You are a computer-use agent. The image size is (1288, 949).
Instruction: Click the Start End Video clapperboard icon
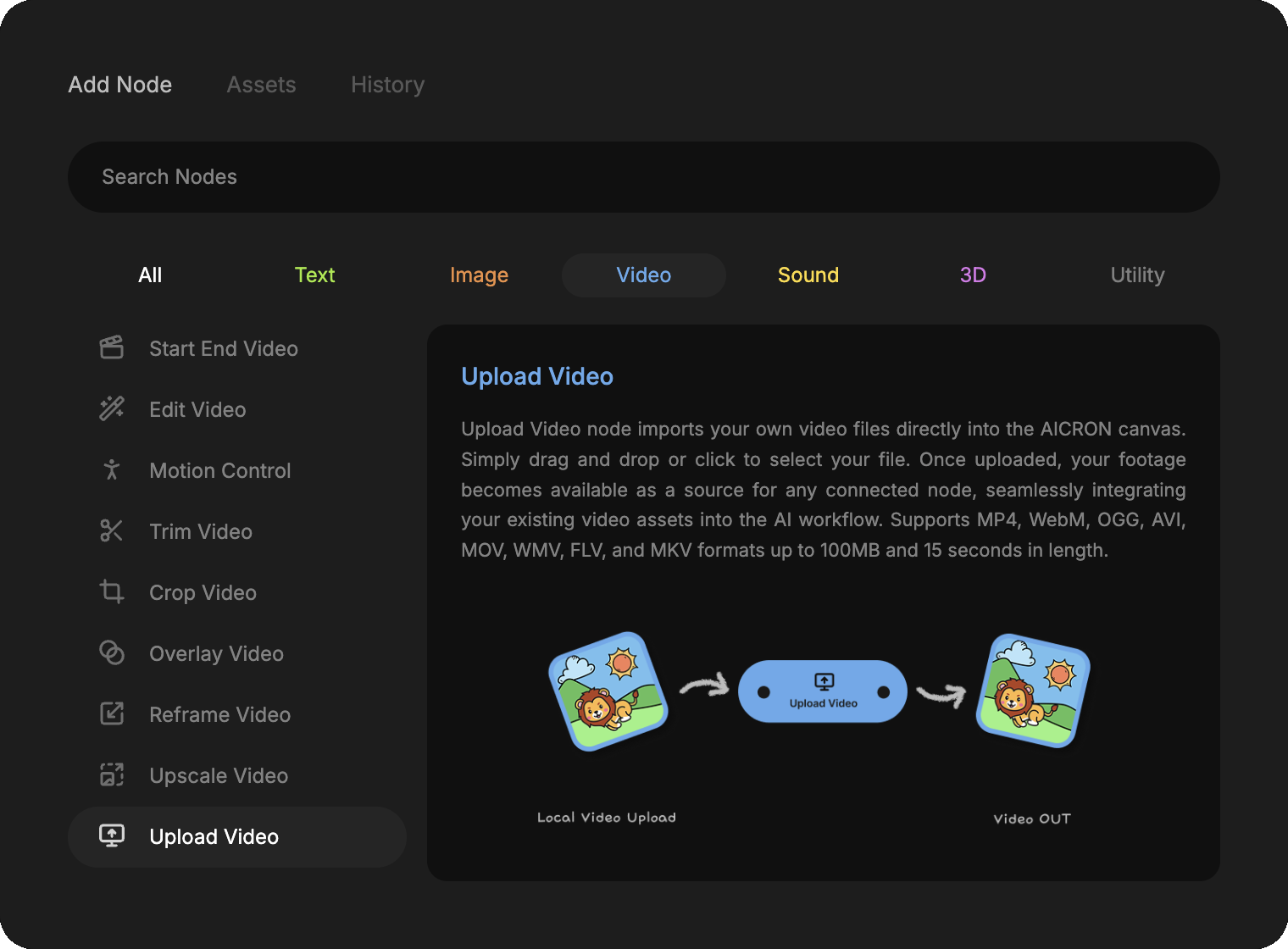point(112,347)
